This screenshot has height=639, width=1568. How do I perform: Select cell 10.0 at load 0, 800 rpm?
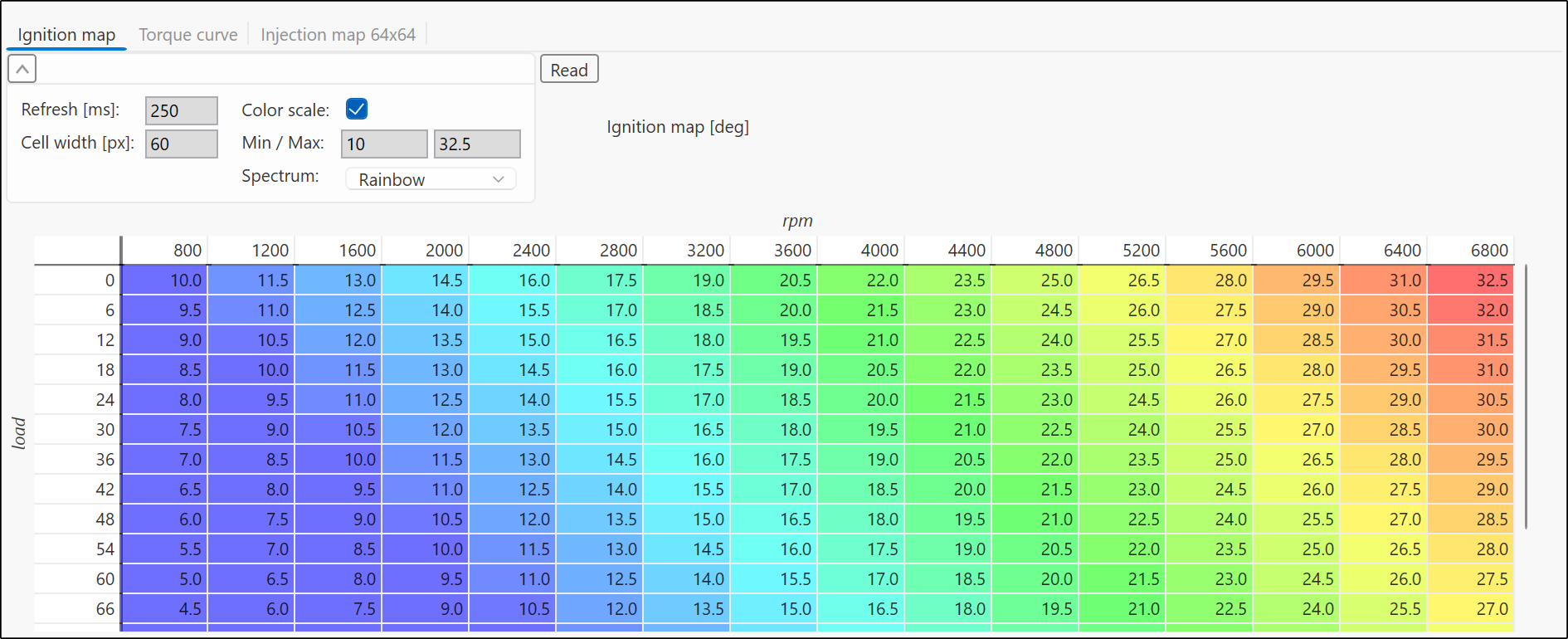click(x=164, y=280)
